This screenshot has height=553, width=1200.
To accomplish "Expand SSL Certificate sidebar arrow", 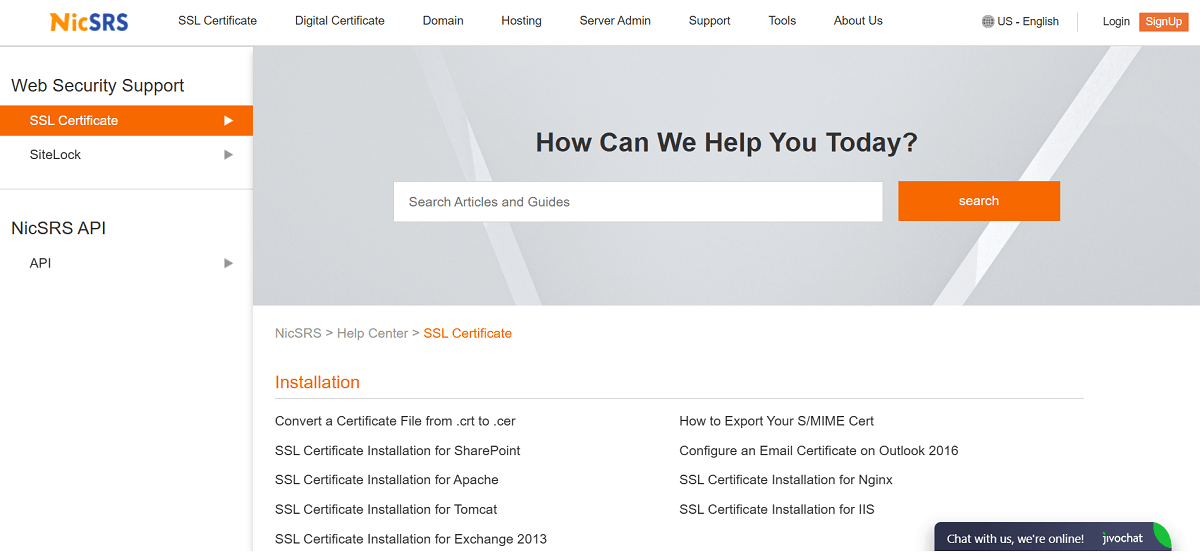I will click(x=229, y=121).
